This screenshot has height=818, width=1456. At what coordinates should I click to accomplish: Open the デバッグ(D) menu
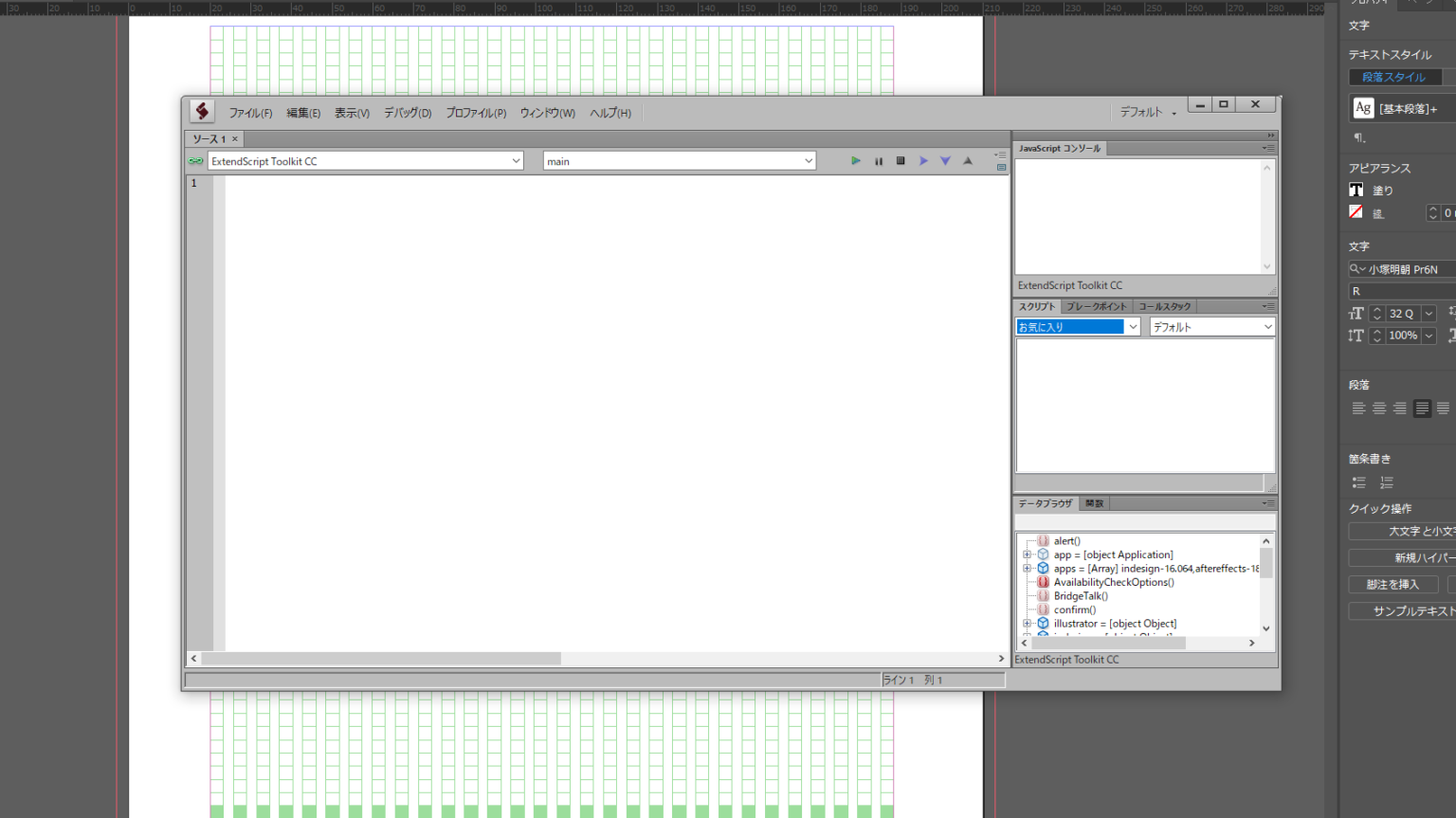[408, 113]
